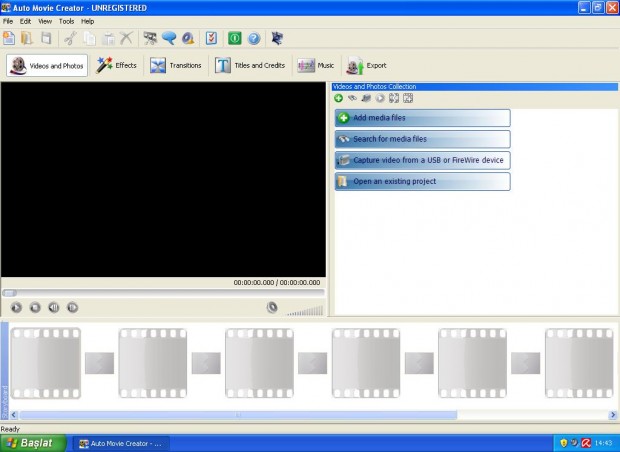620x452 pixels.
Task: Click the yellow security shield tray icon
Action: (x=564, y=443)
